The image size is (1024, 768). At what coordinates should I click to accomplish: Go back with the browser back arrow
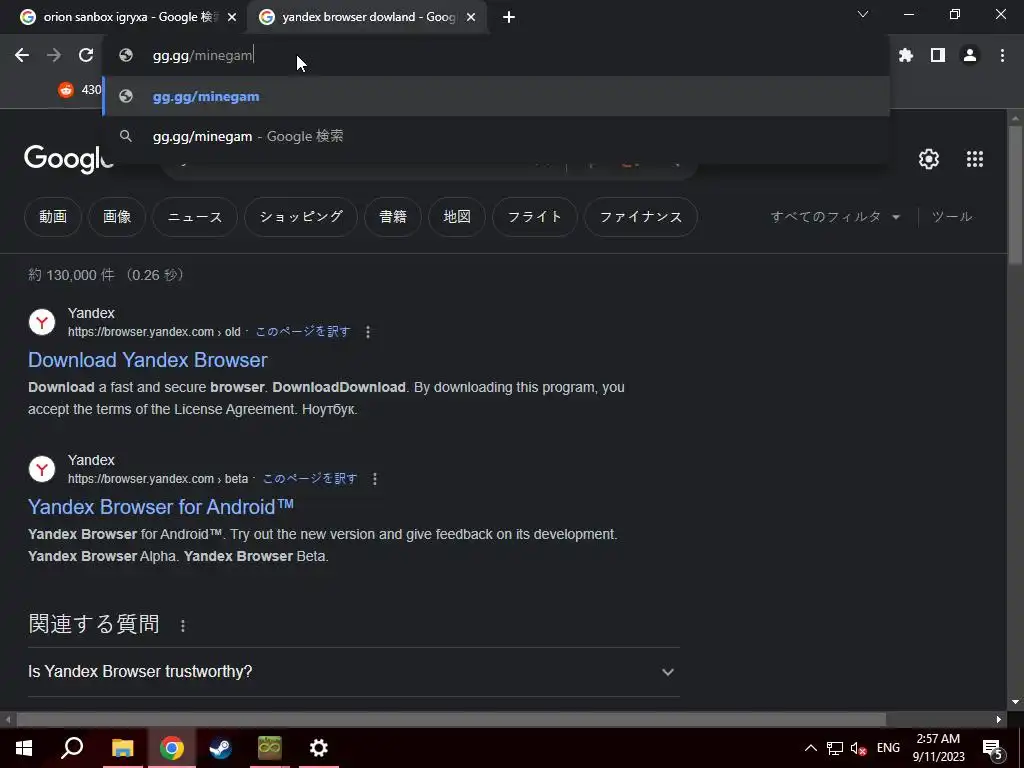(22, 56)
